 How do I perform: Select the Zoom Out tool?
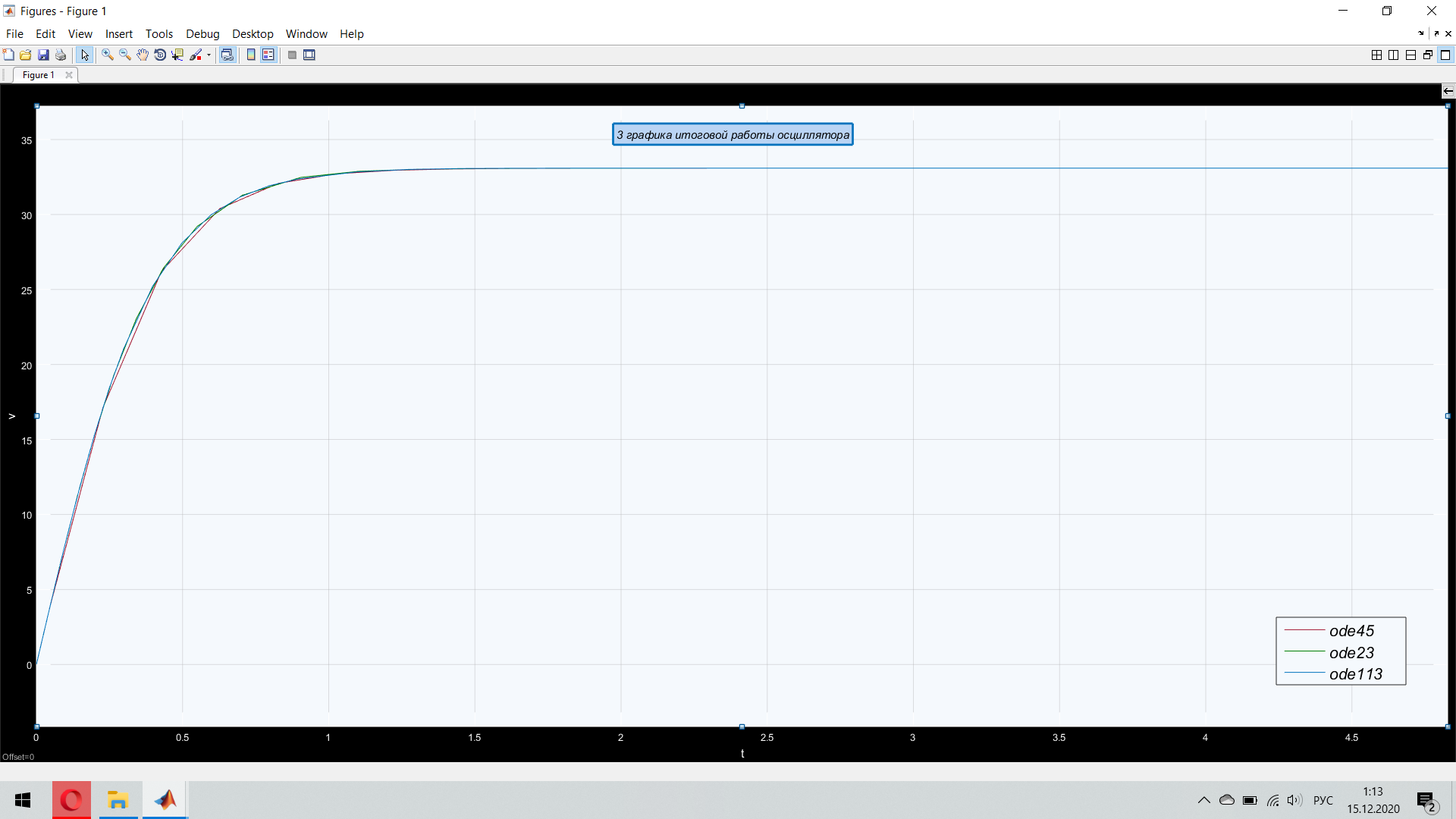click(124, 55)
